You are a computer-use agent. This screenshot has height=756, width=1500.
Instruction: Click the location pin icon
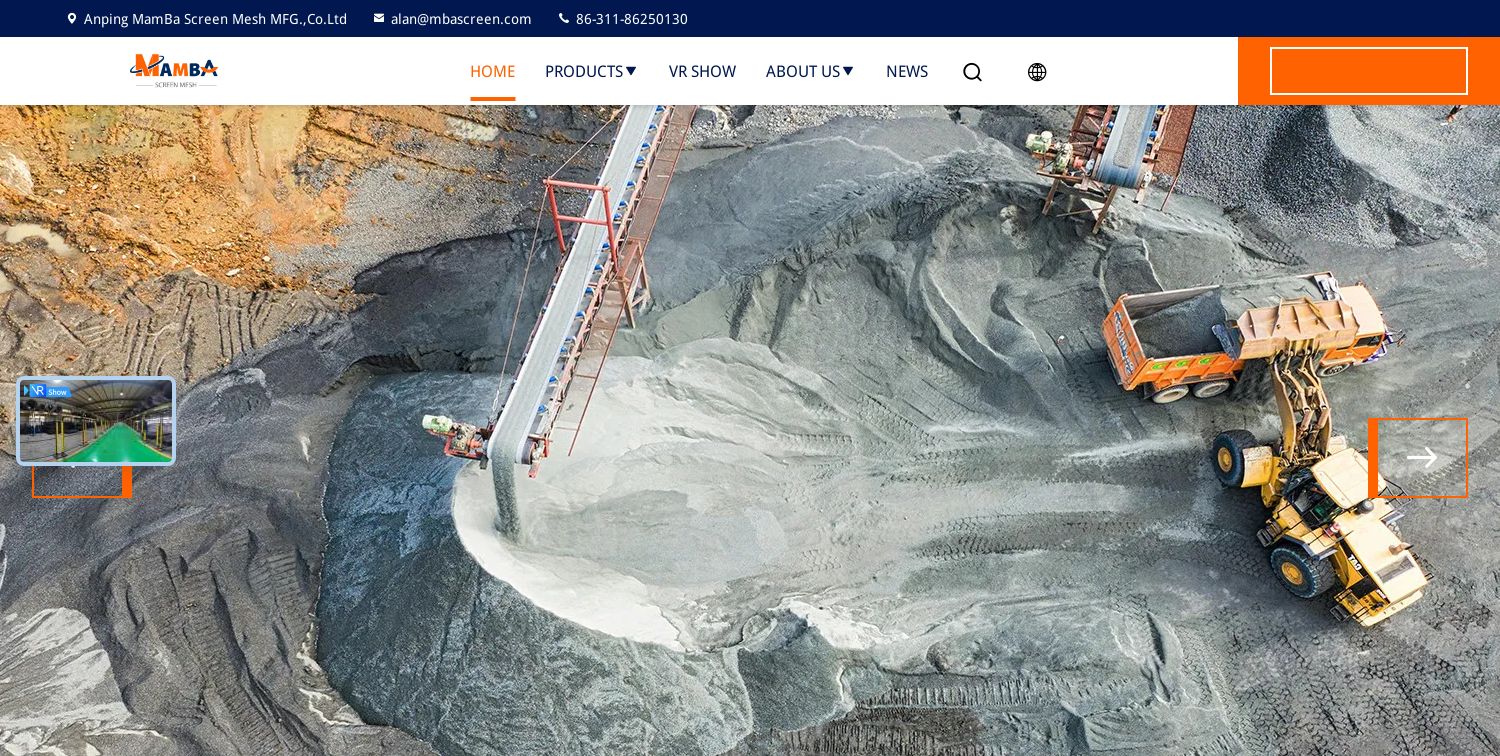tap(71, 18)
